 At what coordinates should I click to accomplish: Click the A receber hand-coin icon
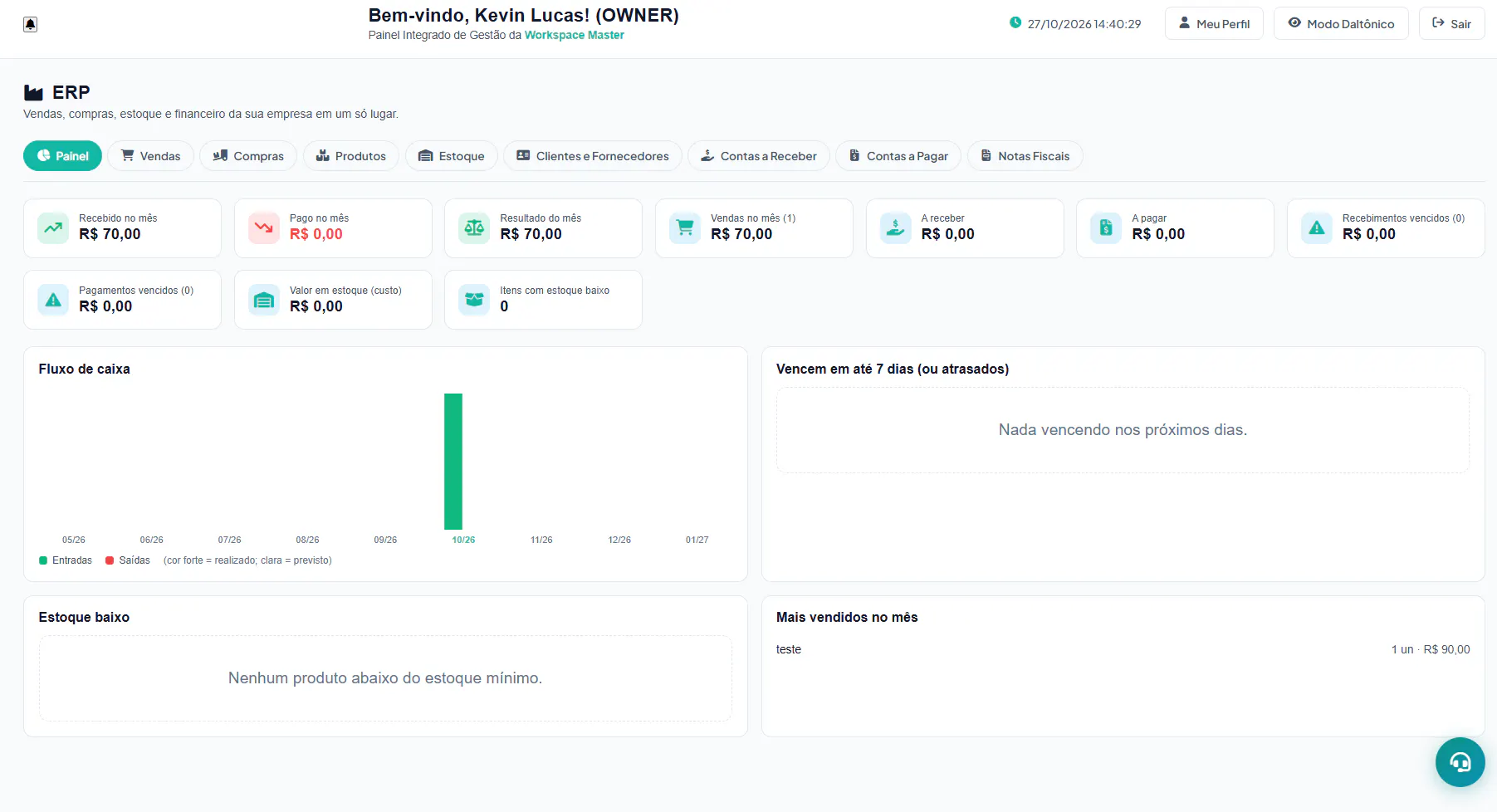895,227
